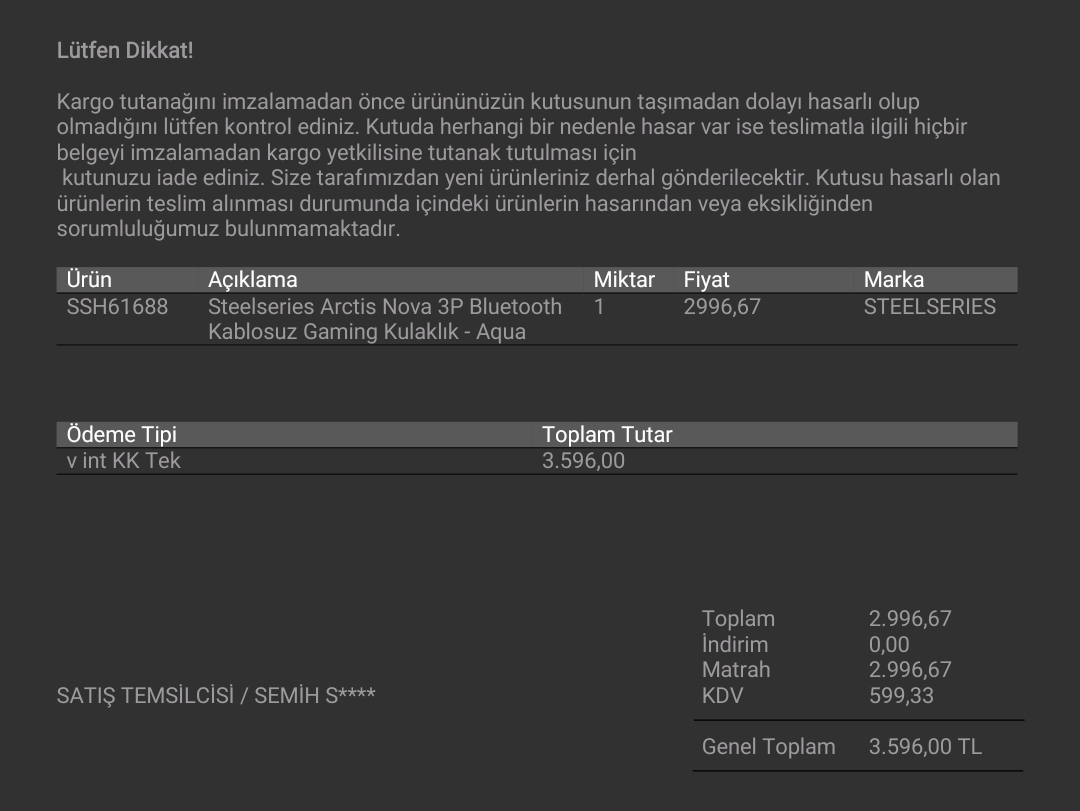Click total amount 3.596,00 in payment table

(583, 460)
